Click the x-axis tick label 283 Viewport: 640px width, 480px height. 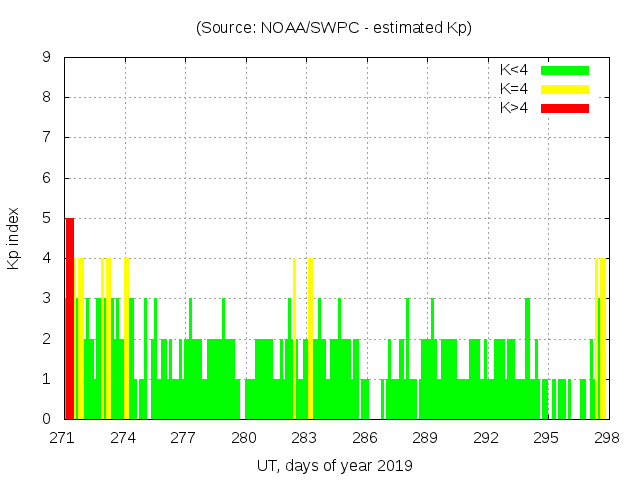click(304, 438)
